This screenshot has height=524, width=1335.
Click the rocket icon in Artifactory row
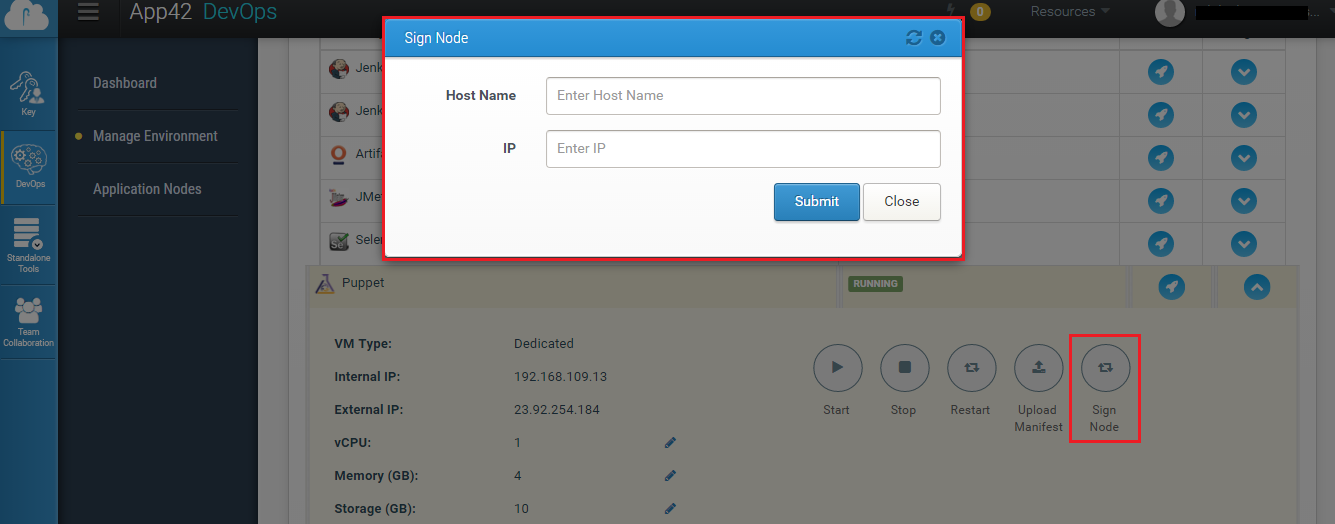[x=1160, y=157]
